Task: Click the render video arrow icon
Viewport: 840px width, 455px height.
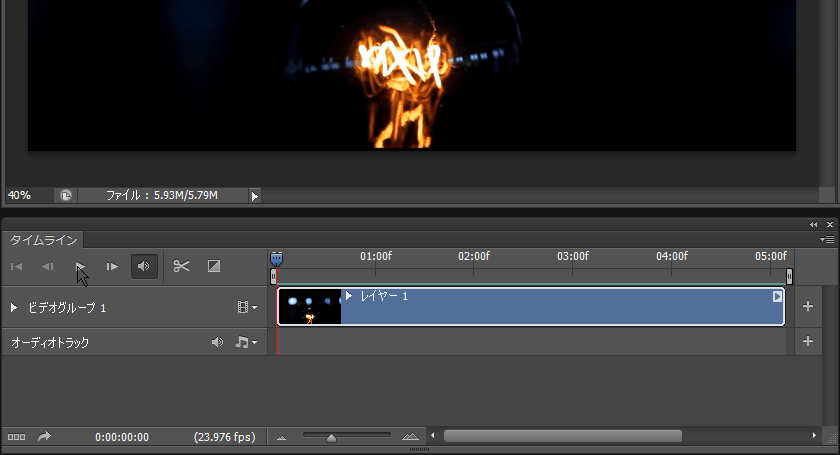Action: click(x=45, y=437)
